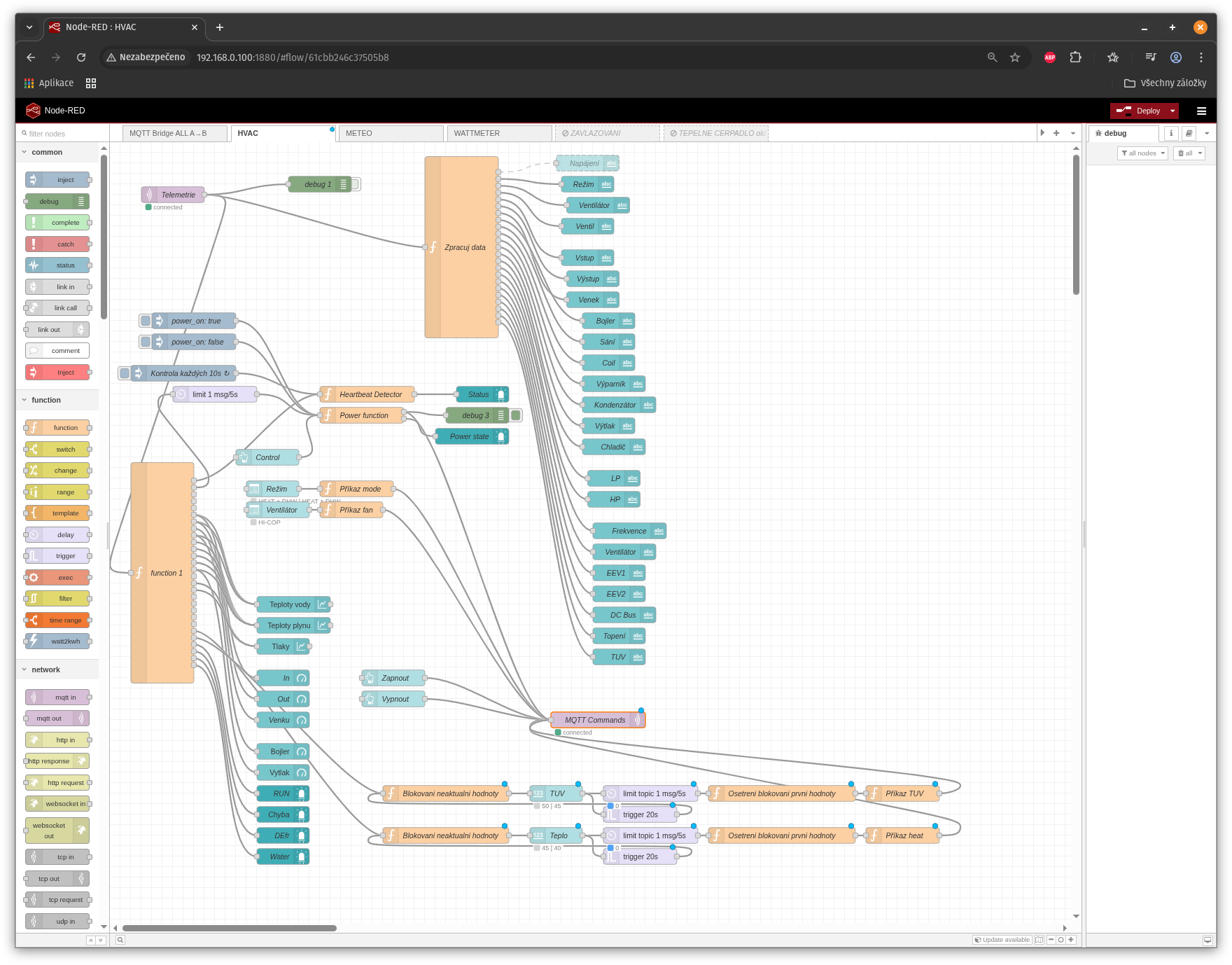Open the Deploy options dropdown arrow
The image size is (1232, 965).
pos(1172,111)
